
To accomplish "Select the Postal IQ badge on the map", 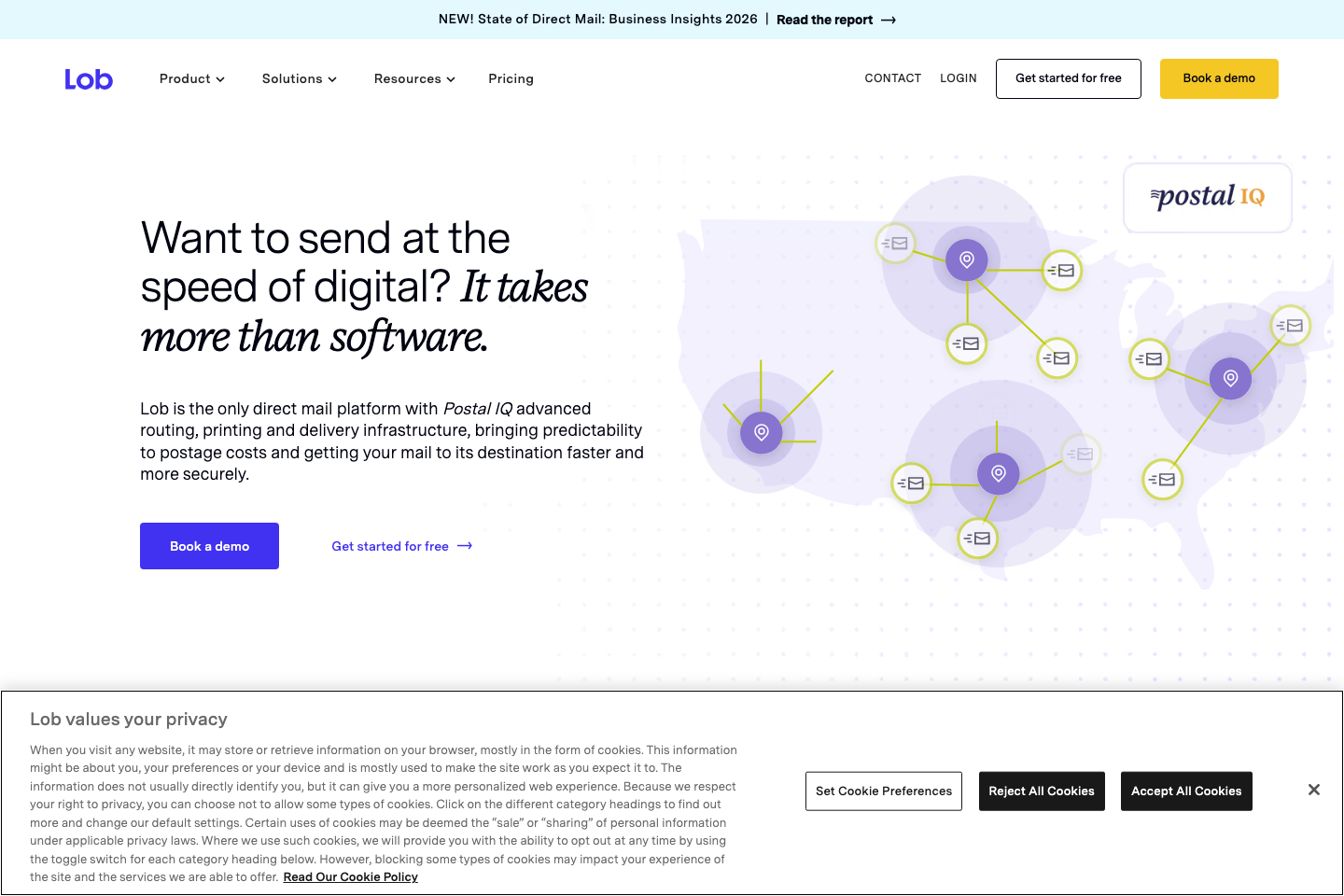I will pos(1207,197).
